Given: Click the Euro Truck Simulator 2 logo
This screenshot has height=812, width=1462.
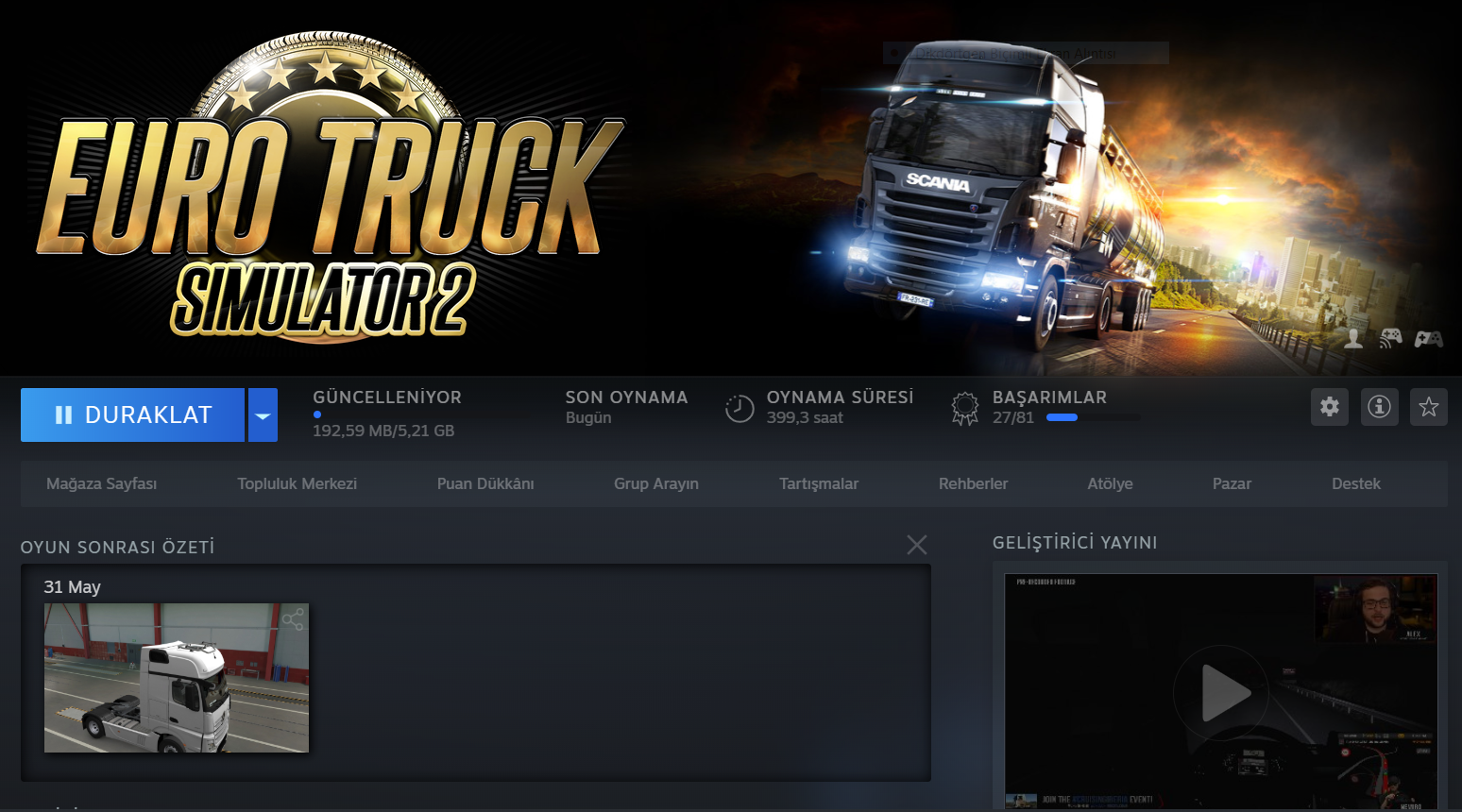Looking at the screenshot, I should coord(329,187).
